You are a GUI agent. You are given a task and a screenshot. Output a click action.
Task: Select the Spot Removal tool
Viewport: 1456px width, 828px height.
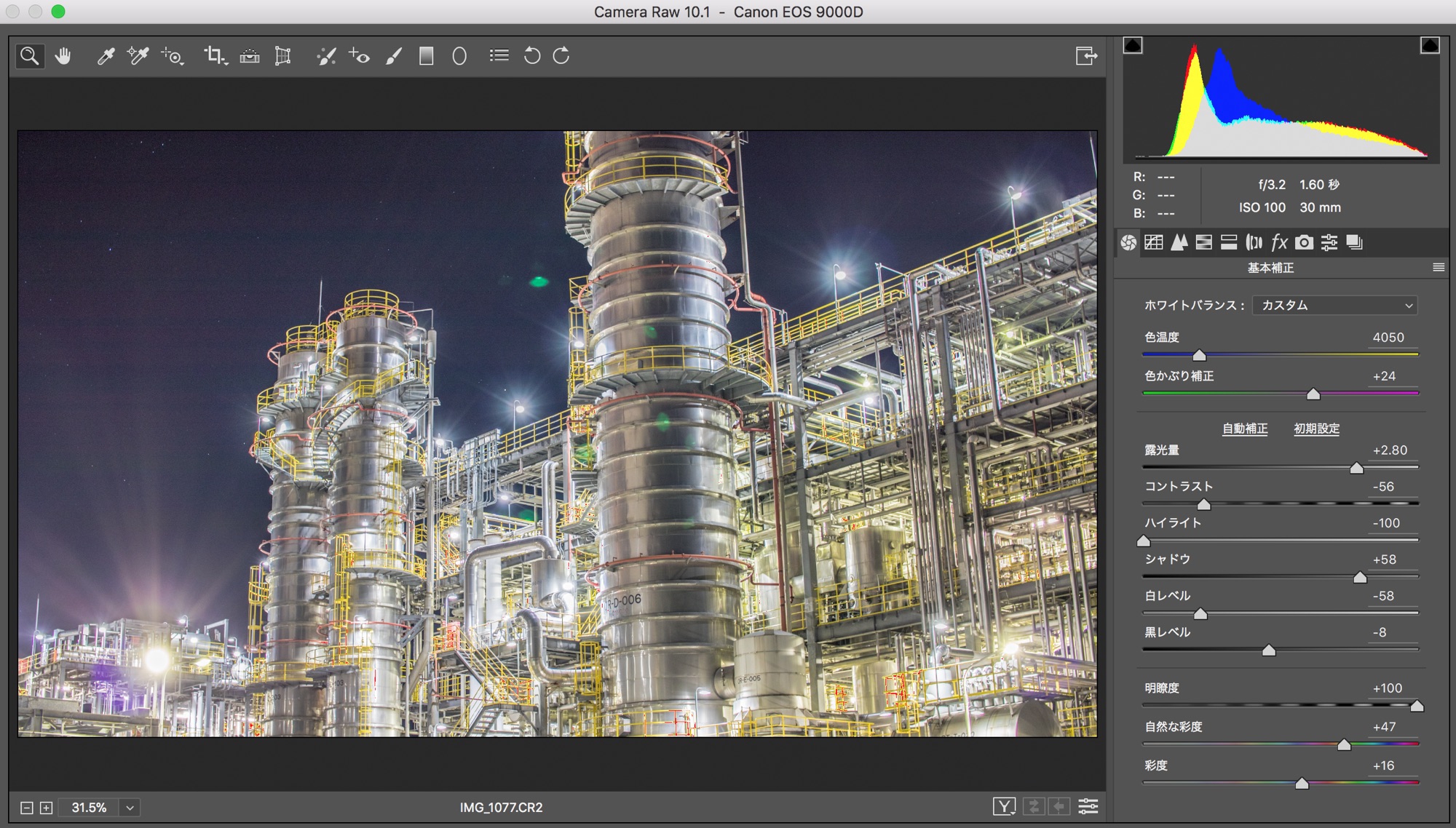pyautogui.click(x=326, y=56)
